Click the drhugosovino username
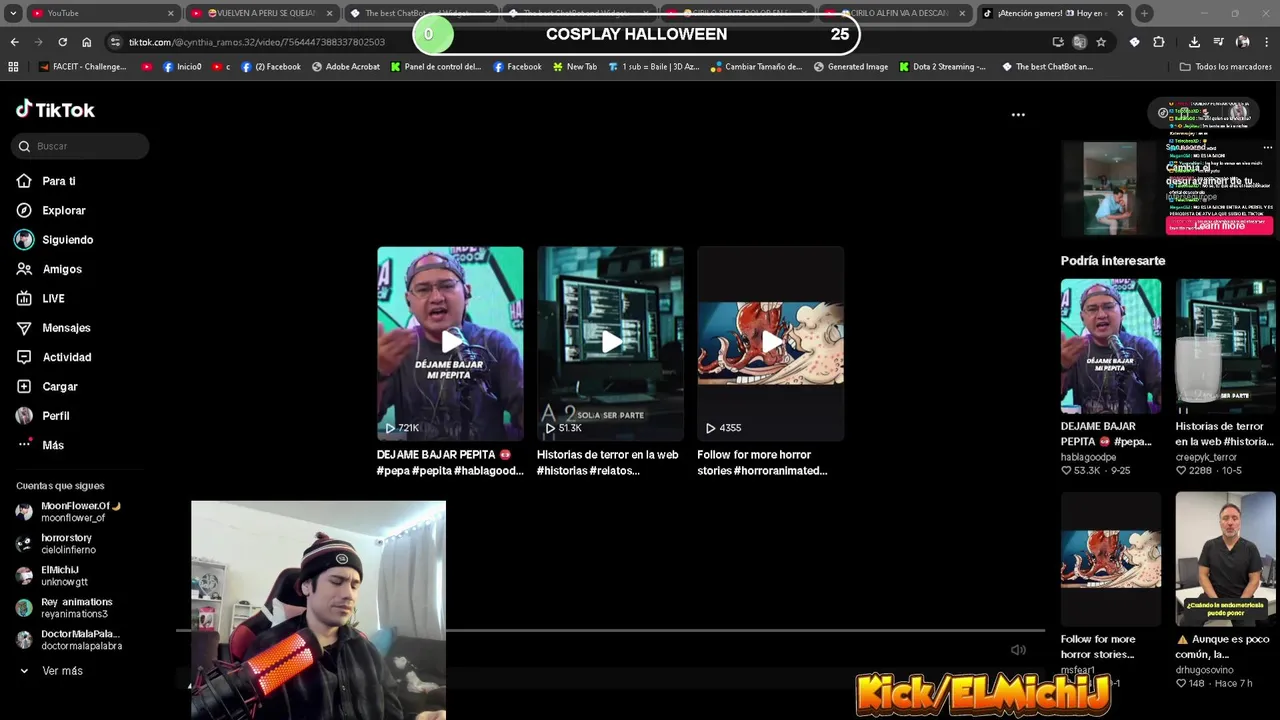This screenshot has height=720, width=1280. click(x=1204, y=670)
